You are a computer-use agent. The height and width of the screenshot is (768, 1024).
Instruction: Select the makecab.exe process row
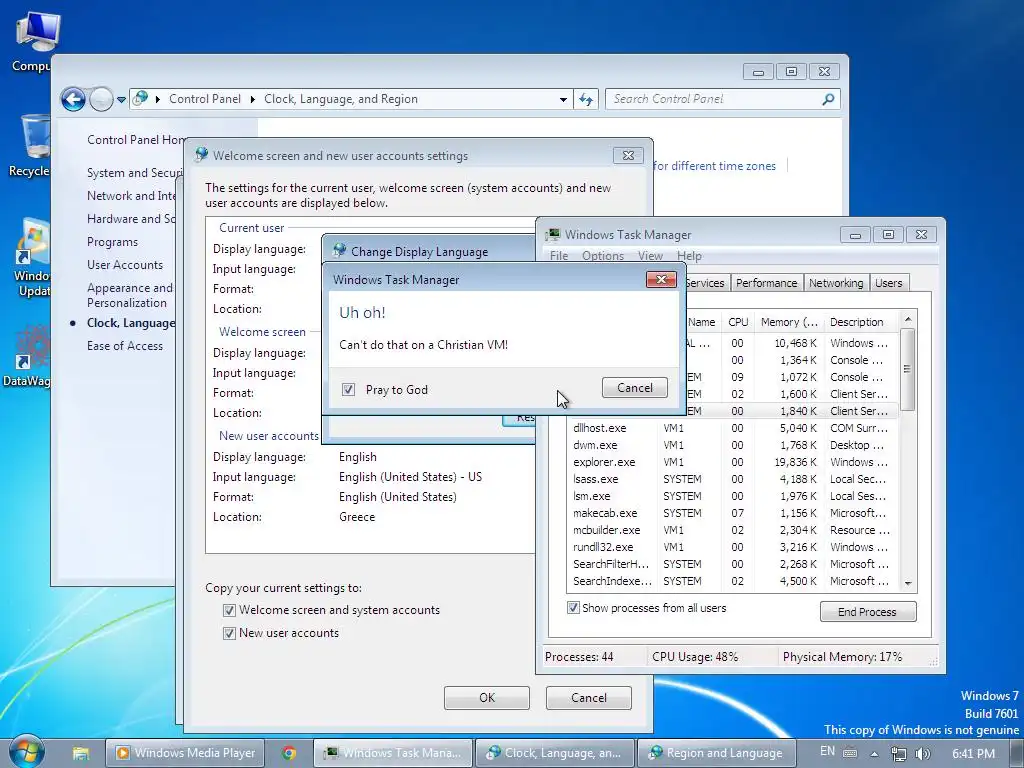[732, 513]
